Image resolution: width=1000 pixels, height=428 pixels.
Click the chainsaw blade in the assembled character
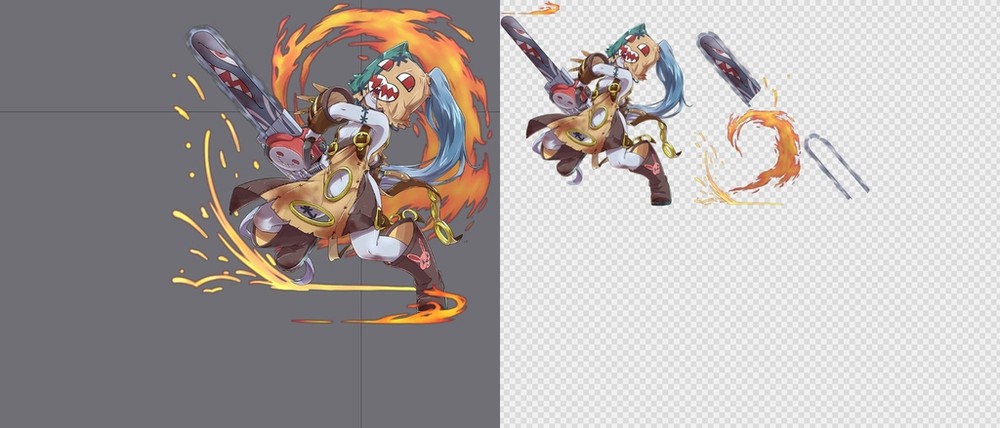(x=228, y=76)
